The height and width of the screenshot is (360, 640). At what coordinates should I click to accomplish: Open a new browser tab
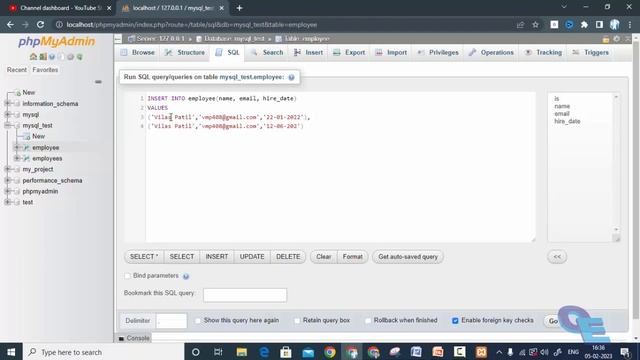pos(240,8)
